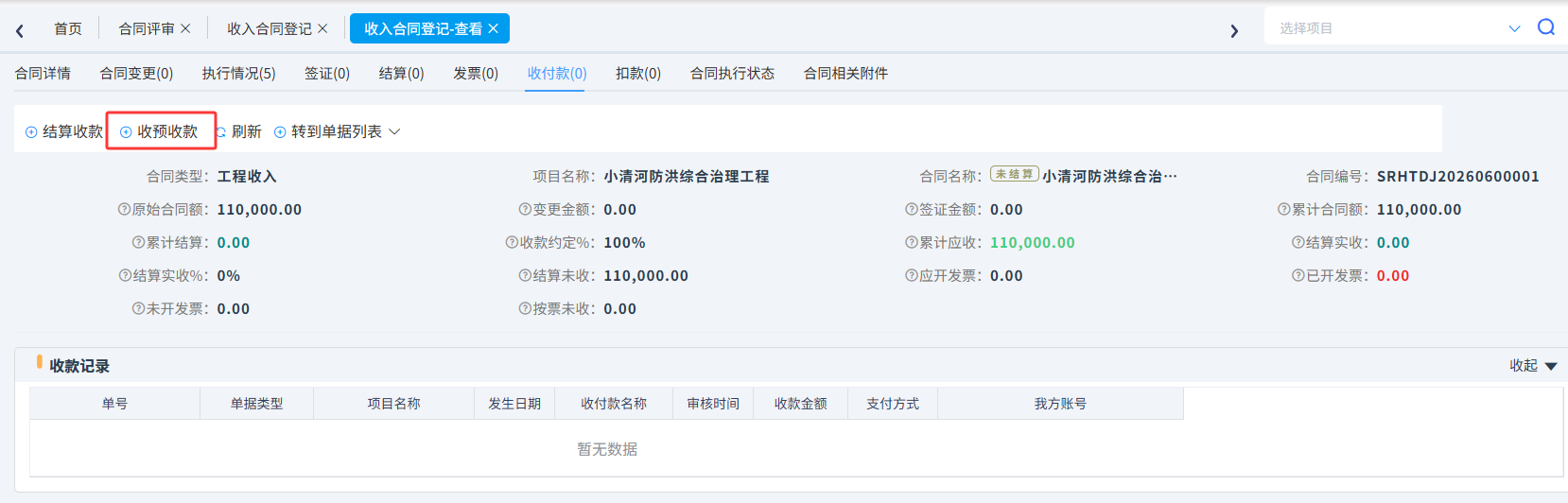Open the 扣款(0) sub-tab
The height and width of the screenshot is (503, 1568).
pyautogui.click(x=638, y=73)
